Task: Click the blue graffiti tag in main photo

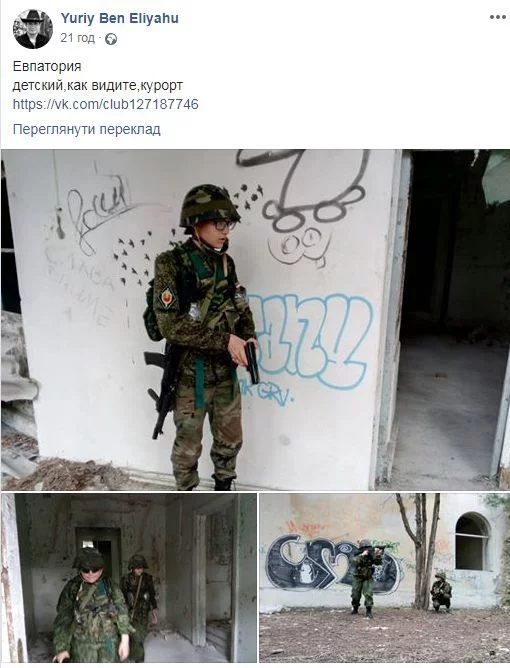Action: tap(309, 341)
